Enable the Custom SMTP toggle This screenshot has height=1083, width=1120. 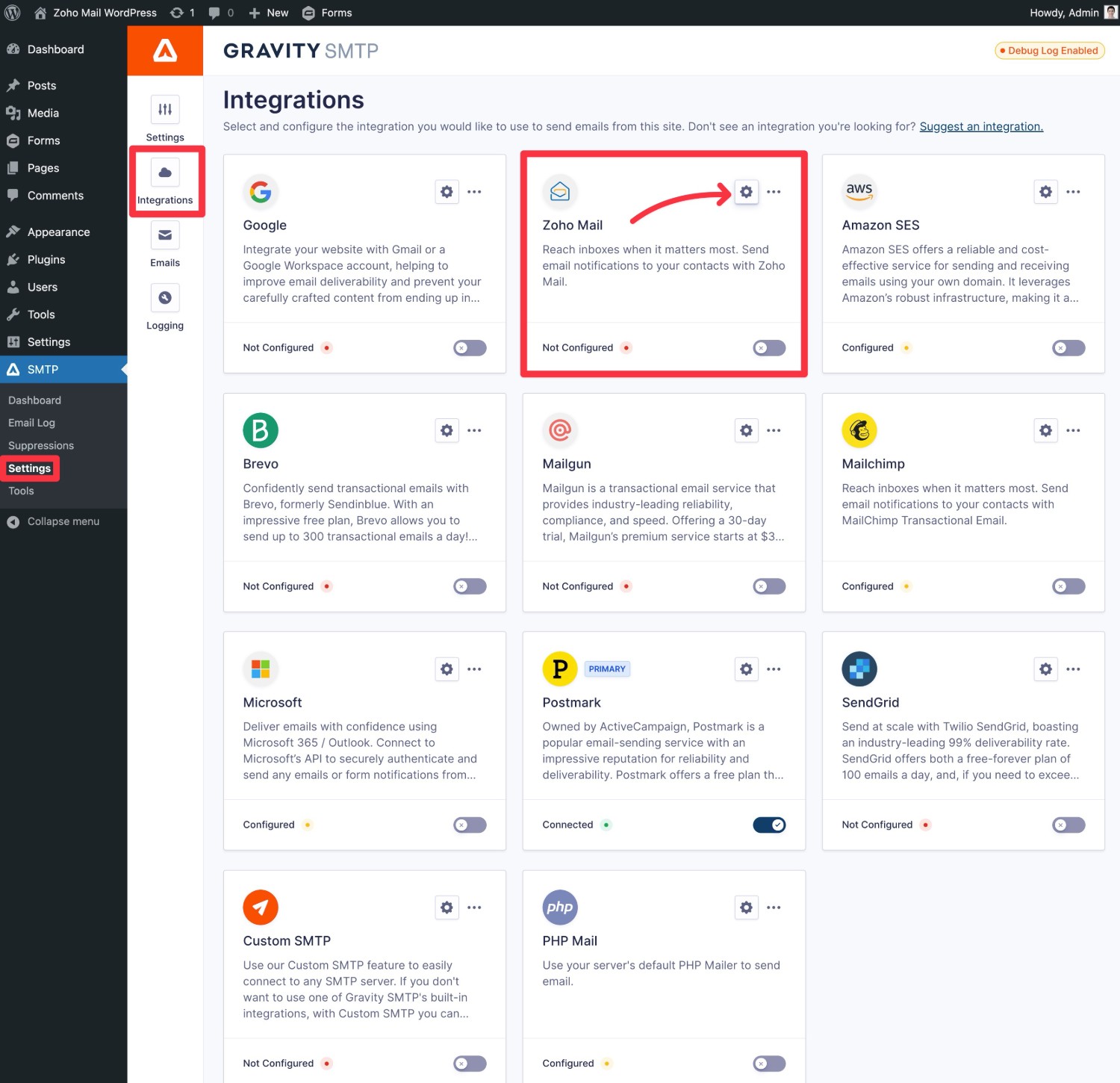pyautogui.click(x=470, y=1064)
